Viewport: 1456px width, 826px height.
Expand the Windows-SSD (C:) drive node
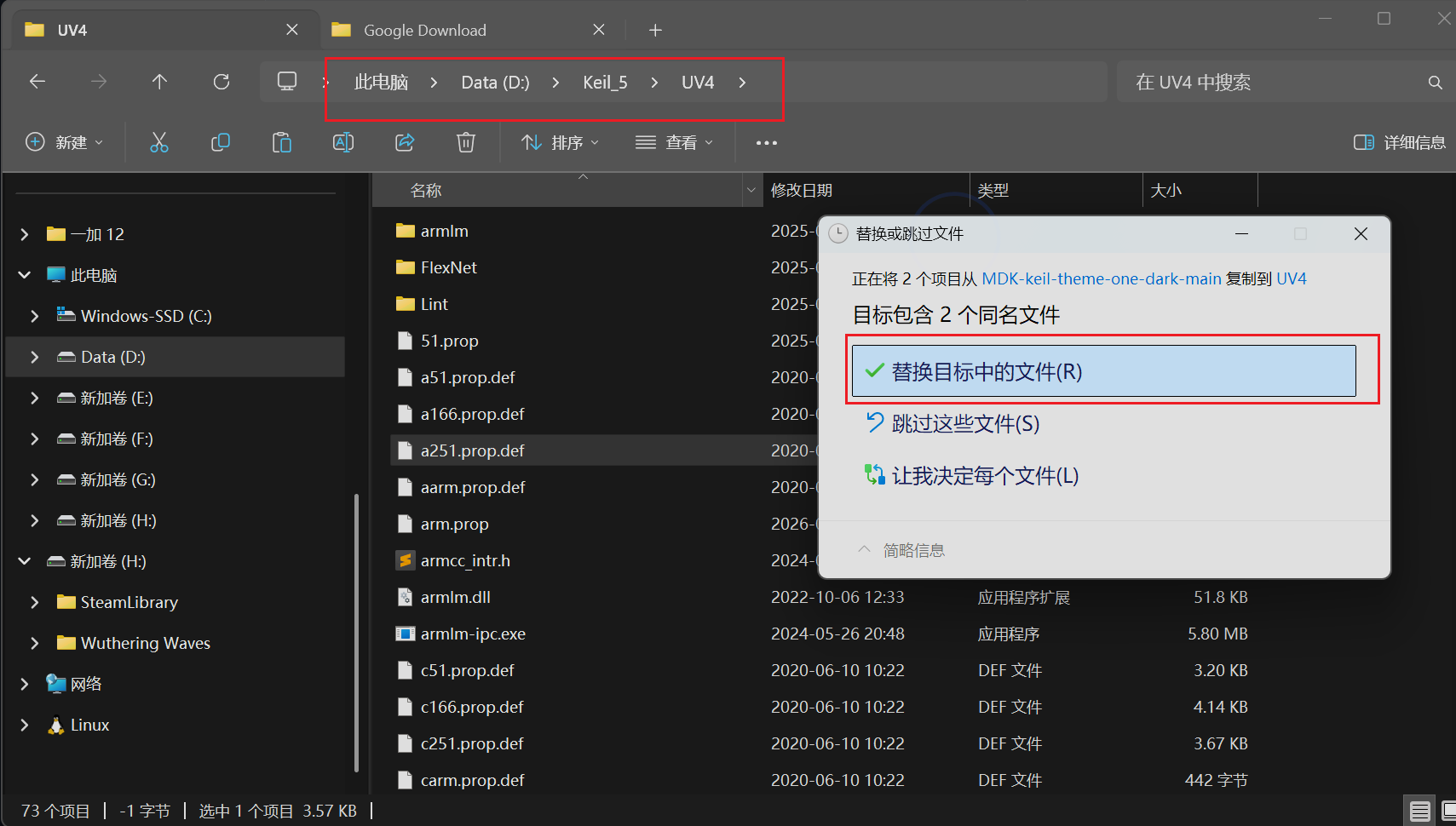(x=35, y=316)
